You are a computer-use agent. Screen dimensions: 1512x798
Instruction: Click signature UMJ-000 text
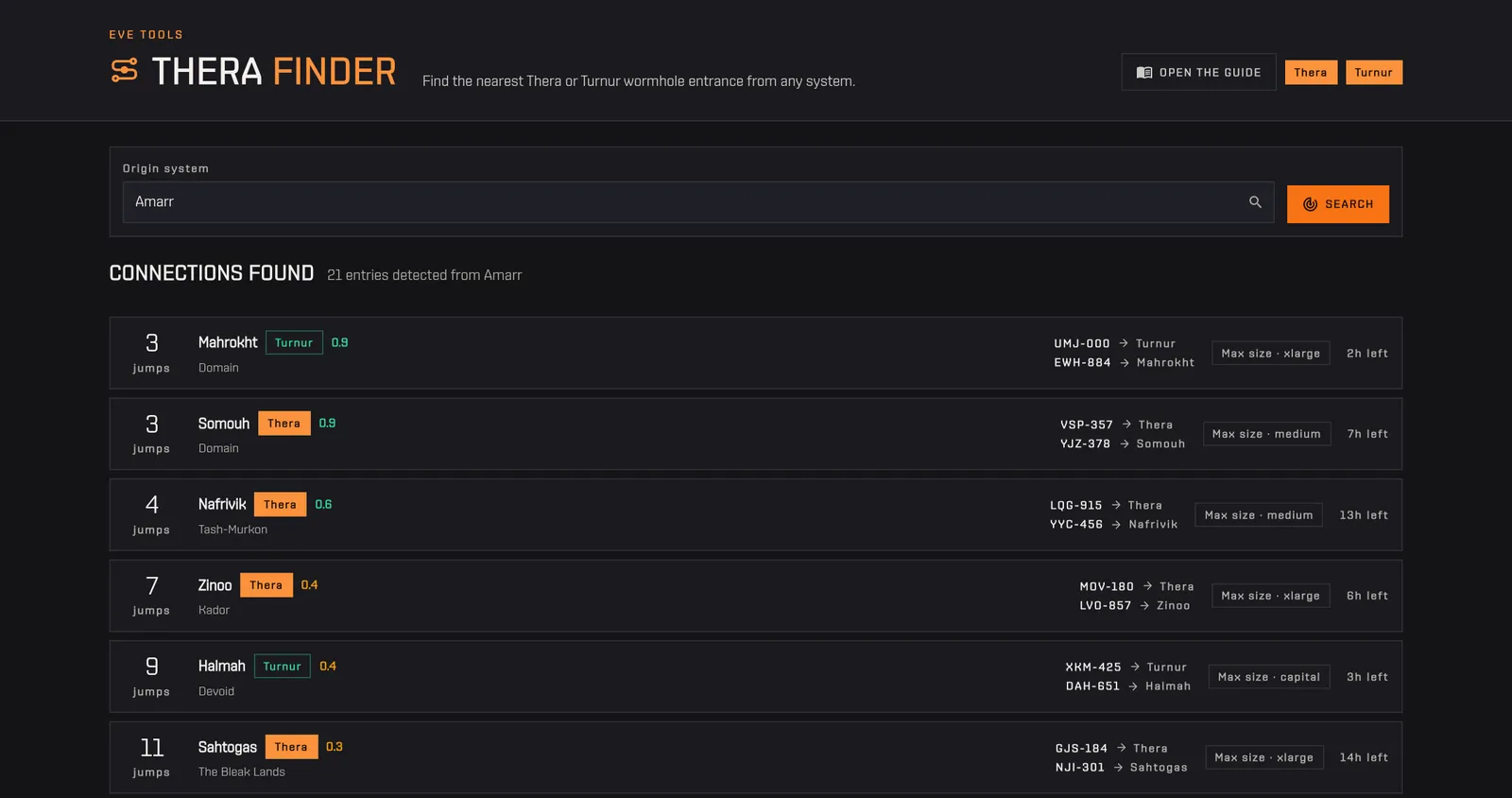pos(1082,344)
